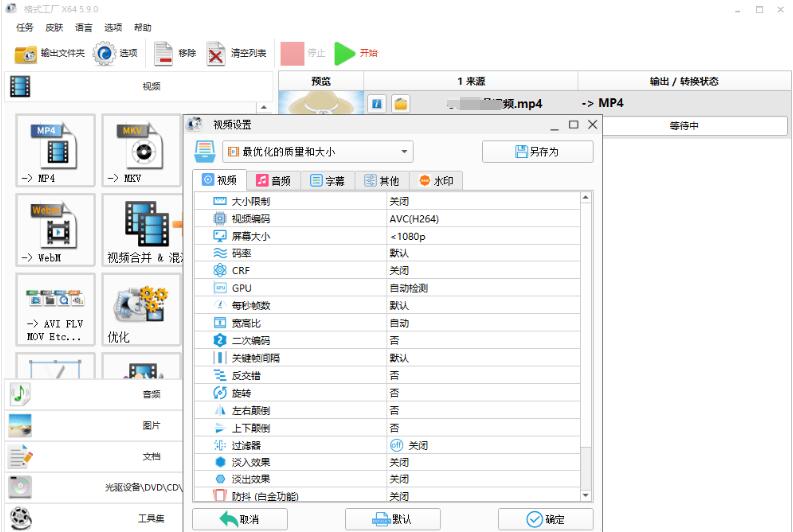Select the 每秒帧数 row
Screen dimensions: 793x532
pyautogui.click(x=387, y=306)
